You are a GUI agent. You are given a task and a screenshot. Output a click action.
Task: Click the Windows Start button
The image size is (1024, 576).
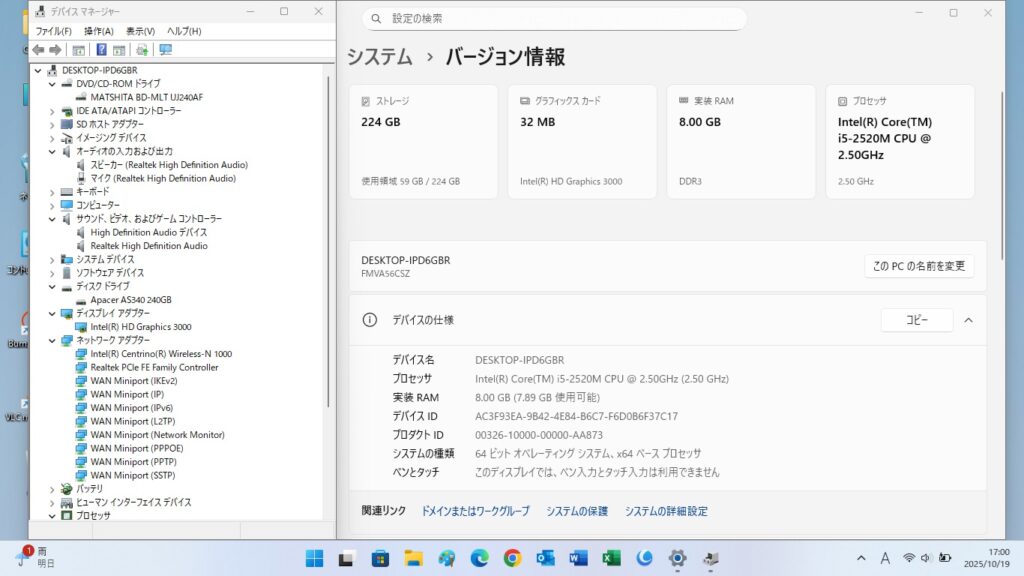tap(314, 558)
